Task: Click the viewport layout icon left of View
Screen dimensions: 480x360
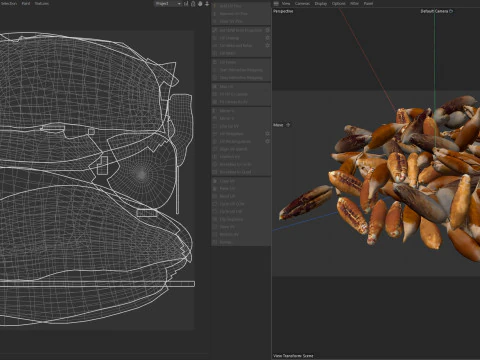Action: pyautogui.click(x=276, y=3)
